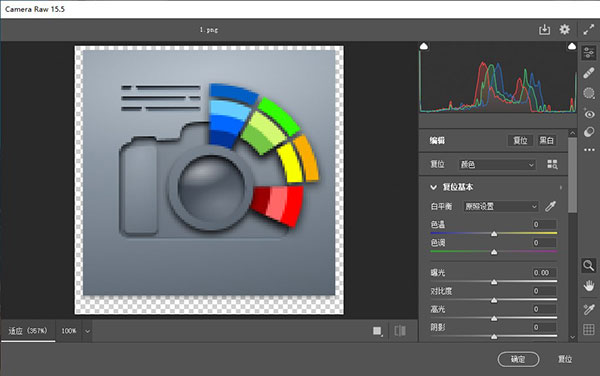Click the 对比度 value field
Viewport: 600px width, 376px height.
[x=545, y=291]
